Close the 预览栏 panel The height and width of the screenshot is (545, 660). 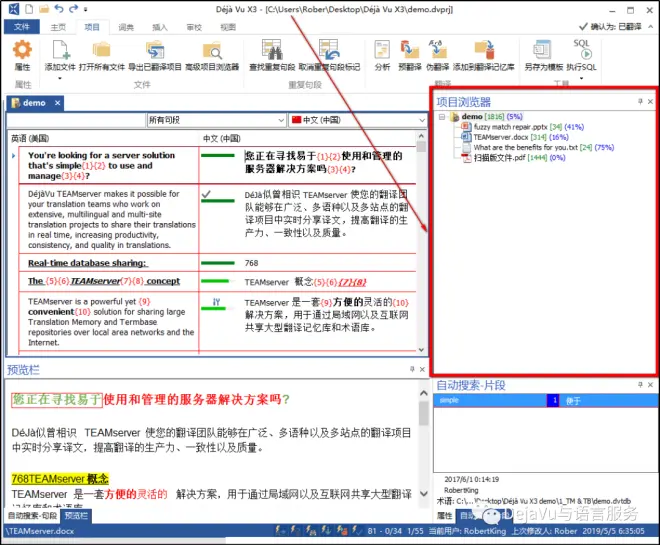point(422,369)
